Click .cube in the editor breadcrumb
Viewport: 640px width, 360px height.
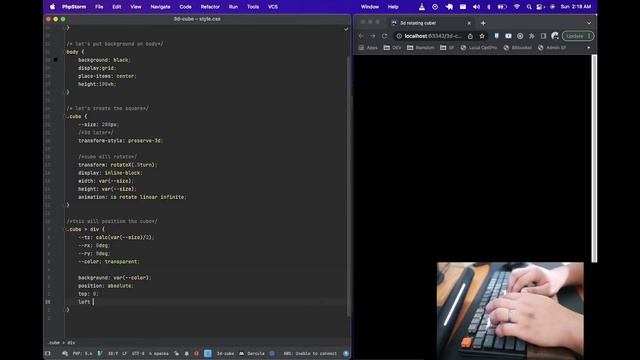coord(54,343)
